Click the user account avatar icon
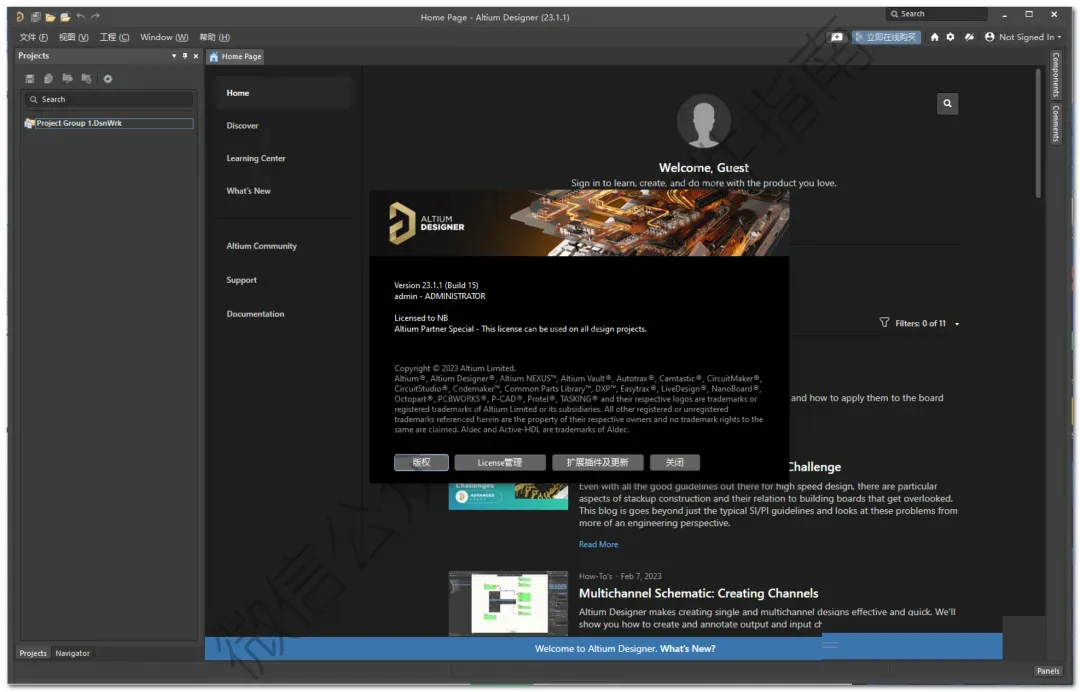The width and height of the screenshot is (1080, 692). (x=990, y=37)
